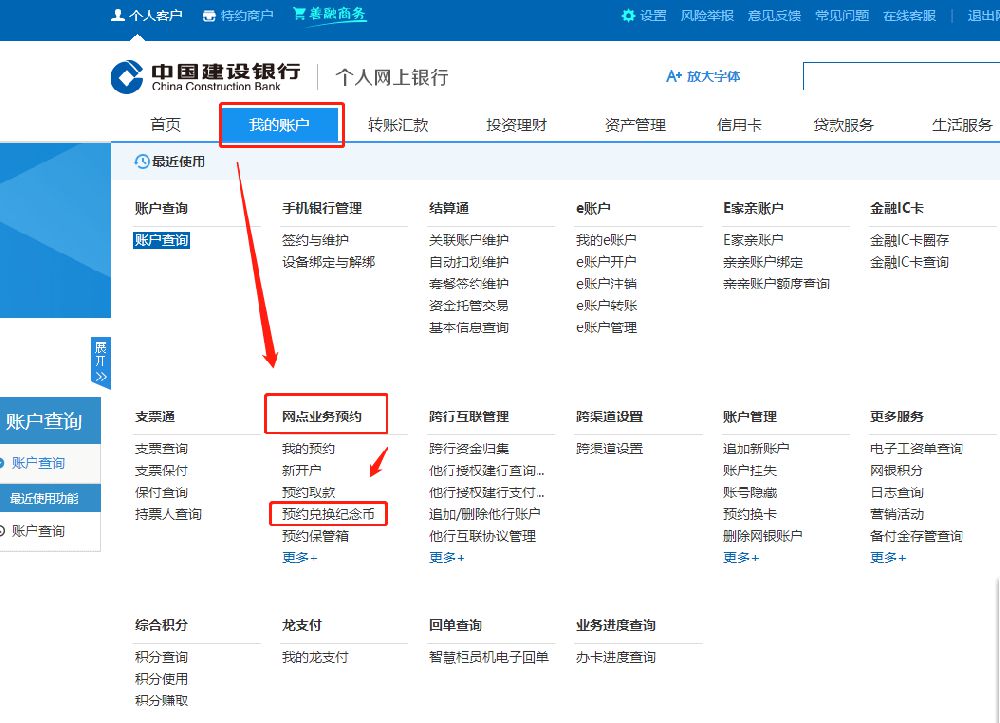Open 我的预约 under 网点业务预约
Viewport: 1000px width, 723px height.
309,449
